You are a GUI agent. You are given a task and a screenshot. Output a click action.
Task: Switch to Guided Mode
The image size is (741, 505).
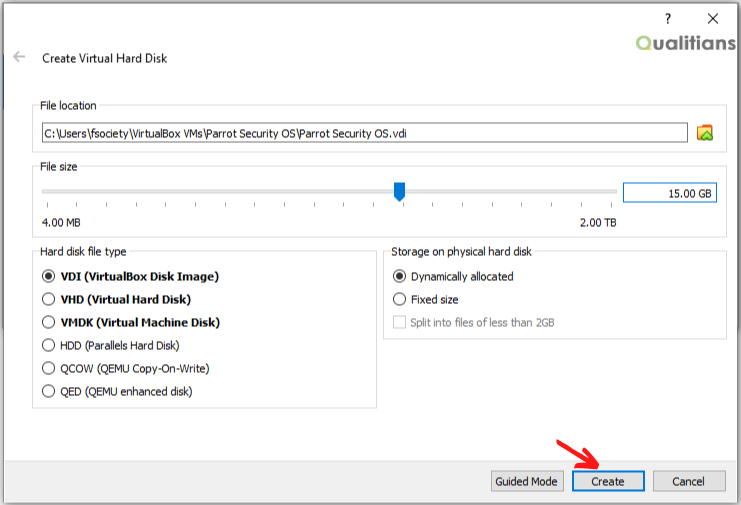[527, 481]
